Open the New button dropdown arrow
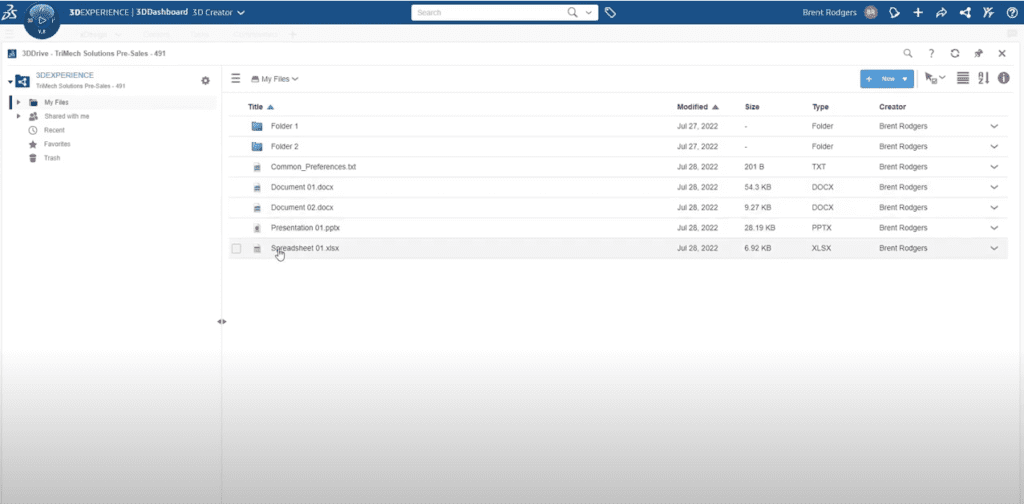 point(904,79)
